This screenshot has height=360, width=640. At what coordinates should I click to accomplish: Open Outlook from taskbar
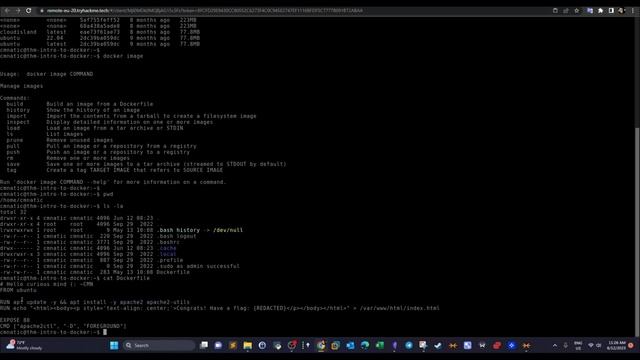click(350, 345)
